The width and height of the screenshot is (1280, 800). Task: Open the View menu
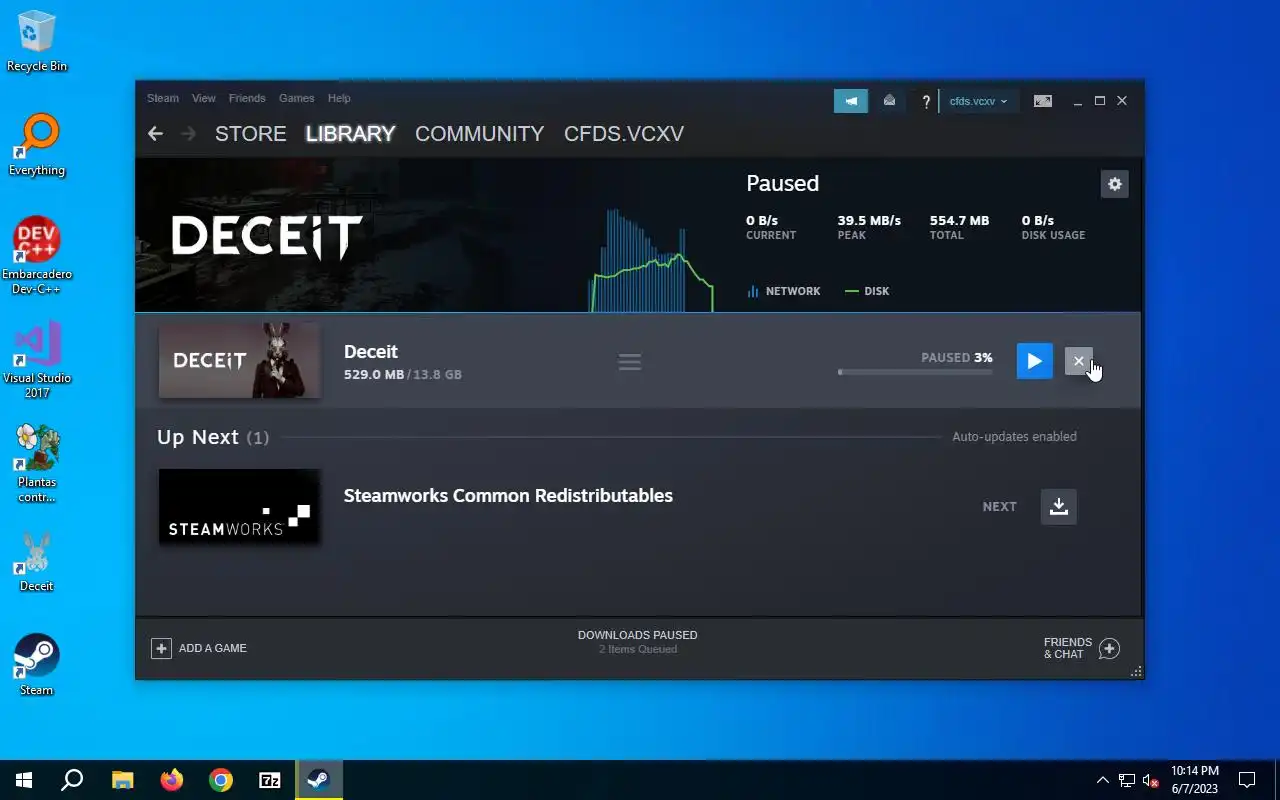point(204,98)
